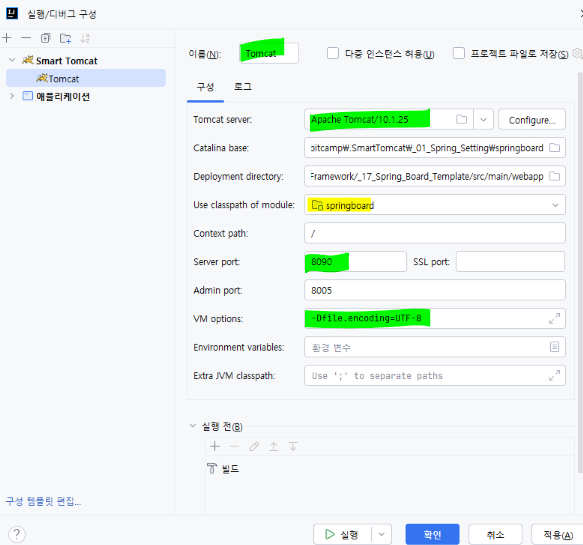Image resolution: width=583 pixels, height=545 pixels.
Task: Browse for Deployment directory folder
Action: [x=554, y=176]
